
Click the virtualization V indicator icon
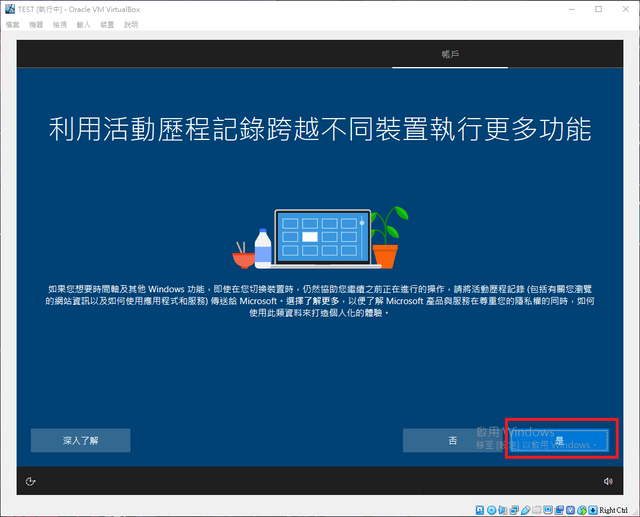click(570, 510)
